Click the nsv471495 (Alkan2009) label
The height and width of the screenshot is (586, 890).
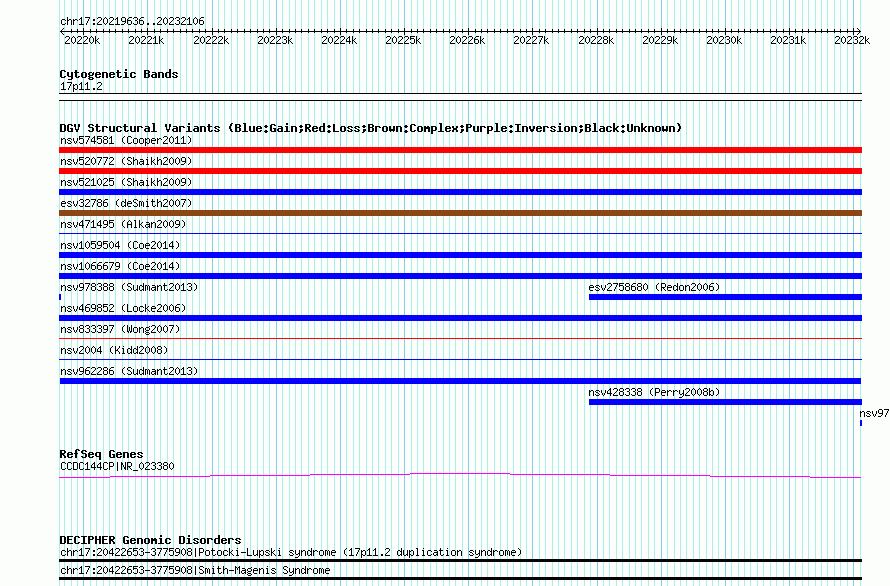123,224
